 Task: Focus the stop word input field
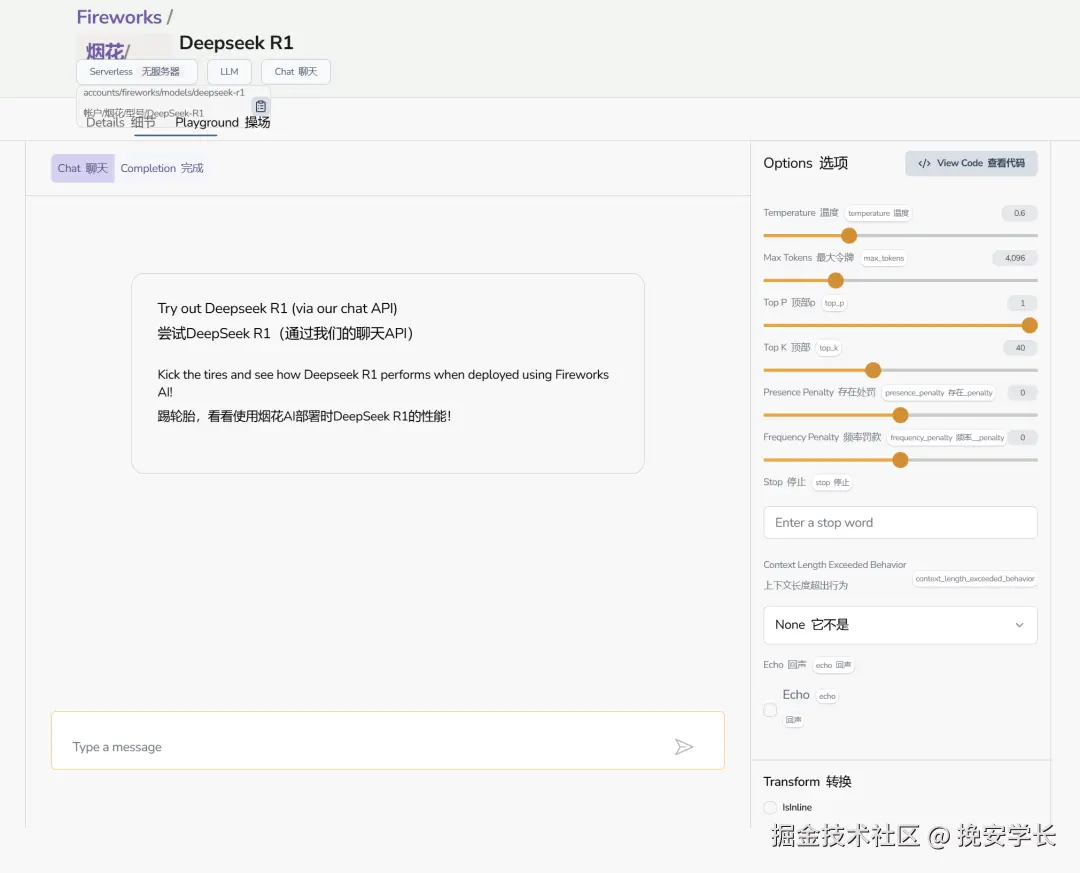click(x=900, y=522)
